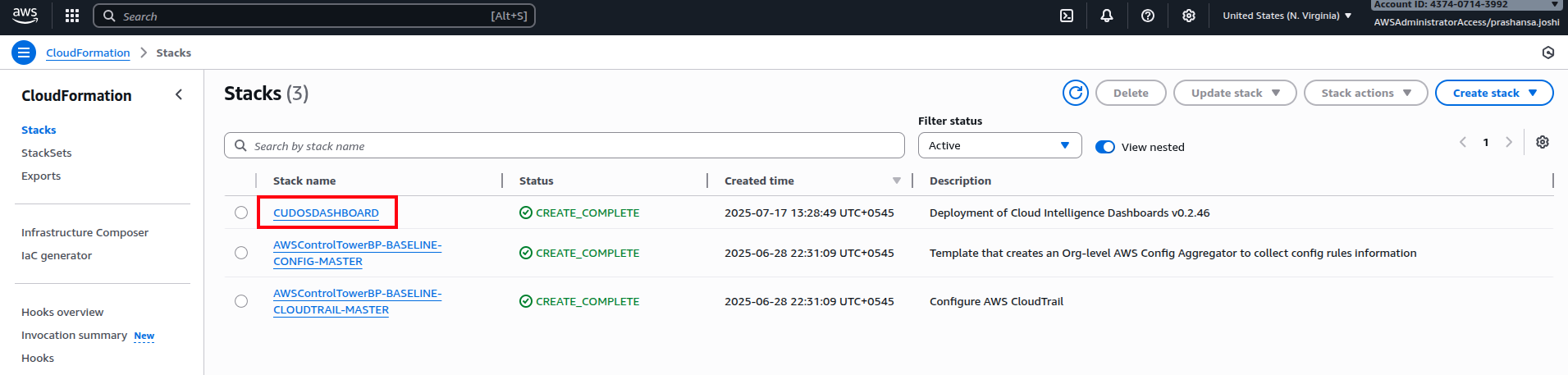Select the BASELINE-CLOUDTRAIL-MASTER stack radio button
Viewport: 1568px width, 375px height.
pos(241,301)
